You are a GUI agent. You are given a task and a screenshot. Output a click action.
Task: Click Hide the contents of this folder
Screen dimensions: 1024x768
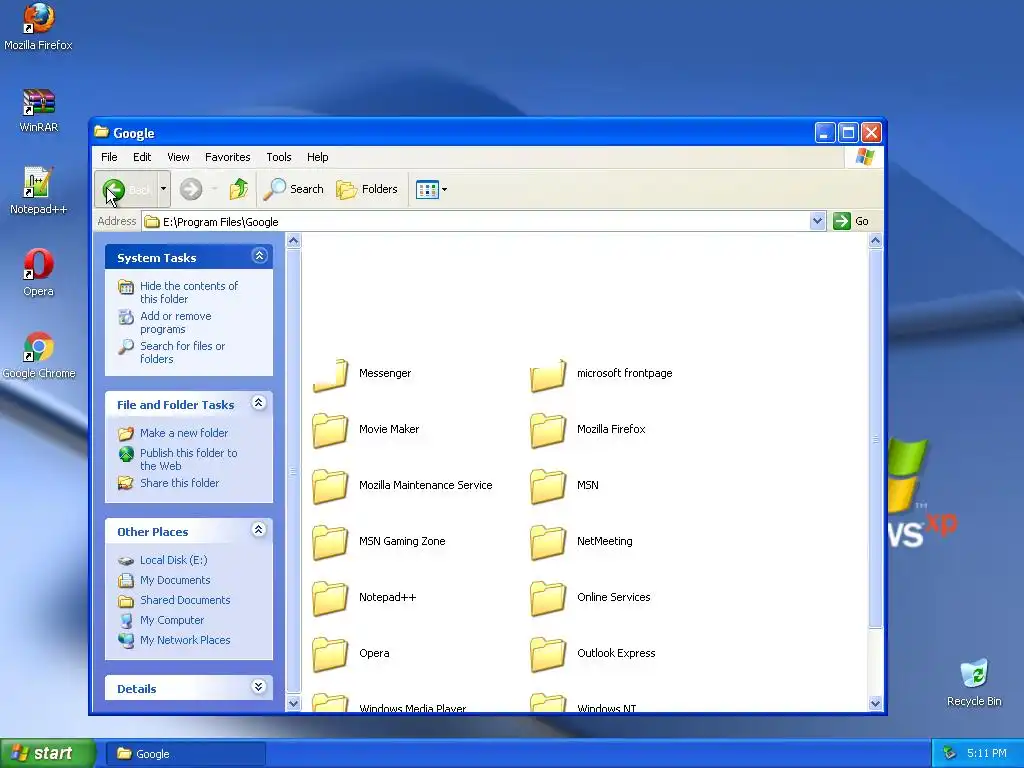pyautogui.click(x=189, y=292)
